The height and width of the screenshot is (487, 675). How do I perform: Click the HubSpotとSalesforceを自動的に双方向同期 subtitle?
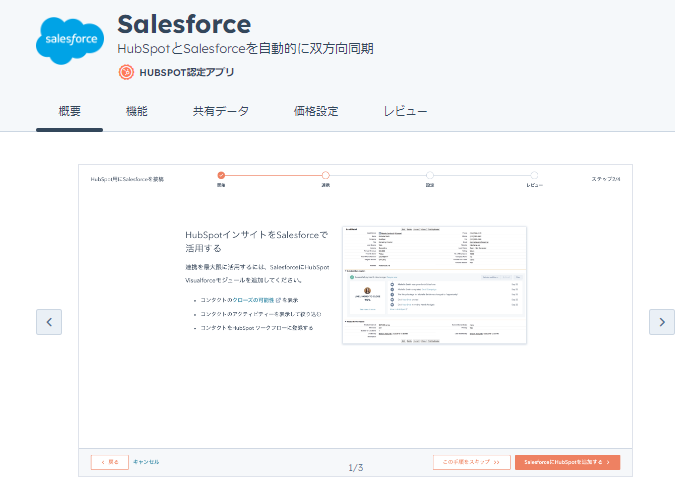[x=245, y=49]
